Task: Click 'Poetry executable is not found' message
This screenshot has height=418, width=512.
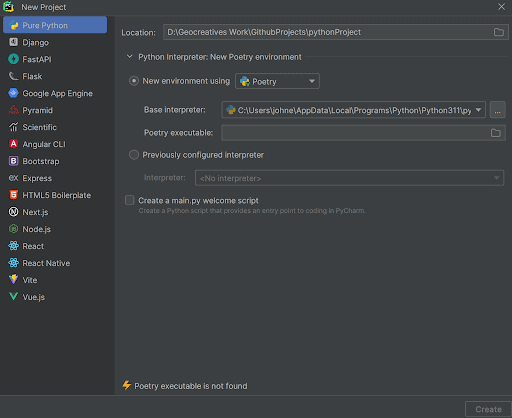Action: tap(191, 386)
